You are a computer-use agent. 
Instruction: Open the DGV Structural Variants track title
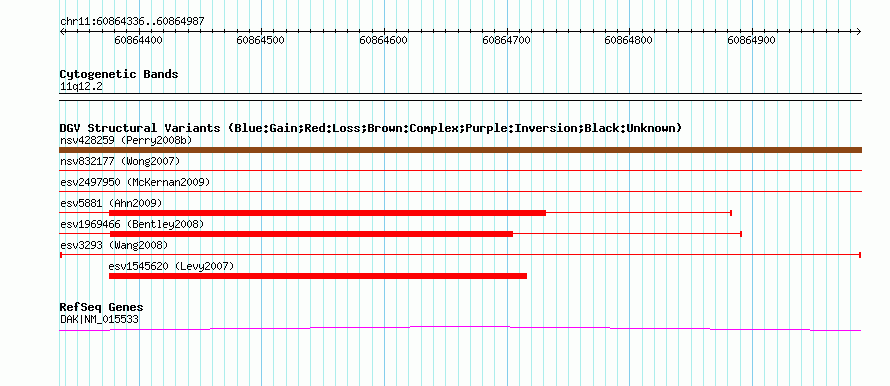point(370,128)
